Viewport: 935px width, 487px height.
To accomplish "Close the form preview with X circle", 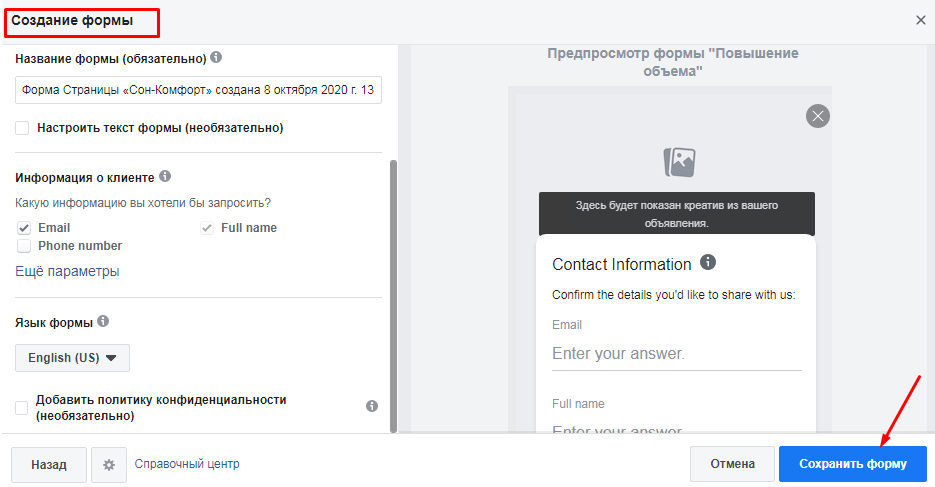I will 818,116.
